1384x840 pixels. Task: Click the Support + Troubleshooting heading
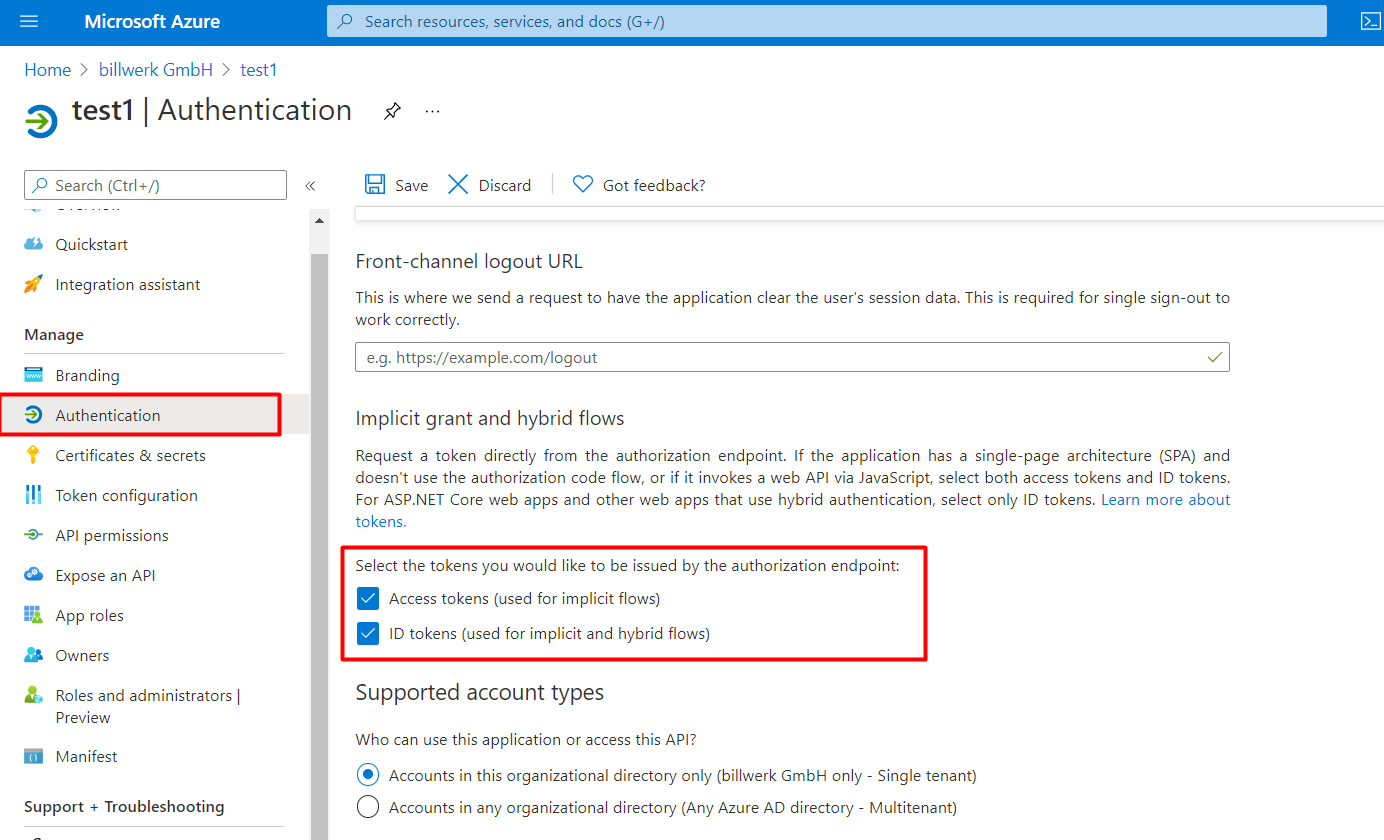pyautogui.click(x=124, y=806)
